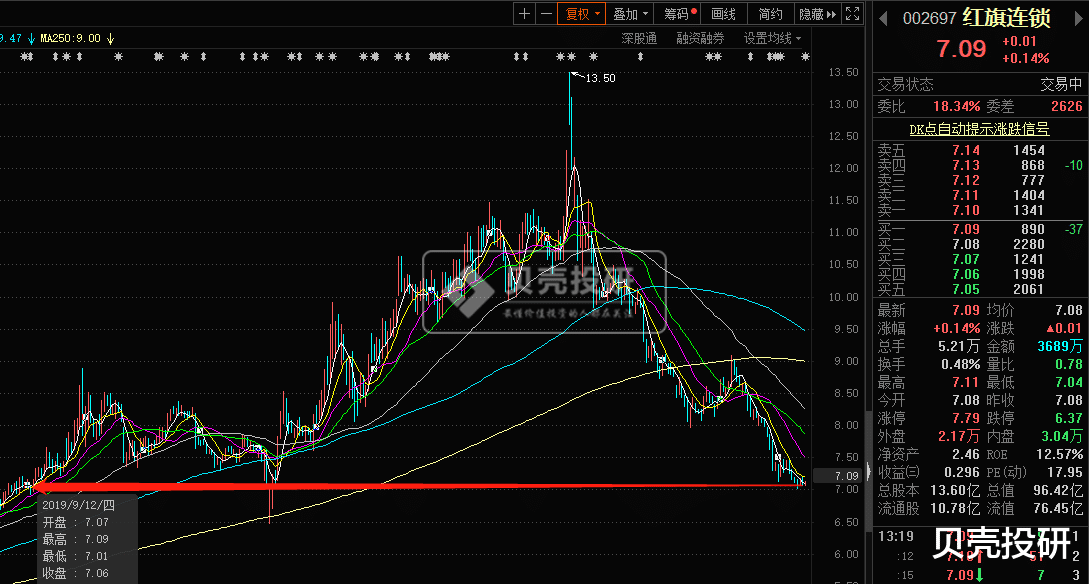Select the MA250:9.00 indicator label
Screen dimensions: 1089x584
point(70,38)
